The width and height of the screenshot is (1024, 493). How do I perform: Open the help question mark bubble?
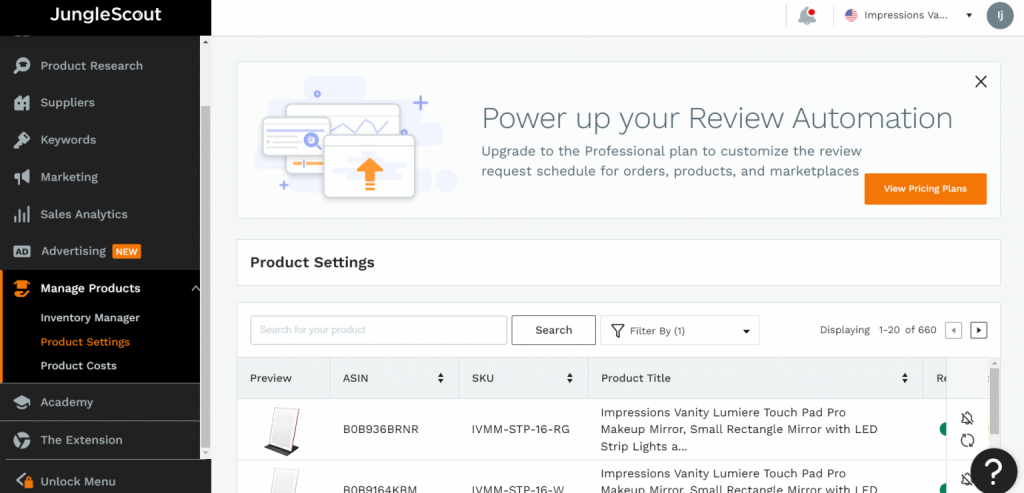994,470
